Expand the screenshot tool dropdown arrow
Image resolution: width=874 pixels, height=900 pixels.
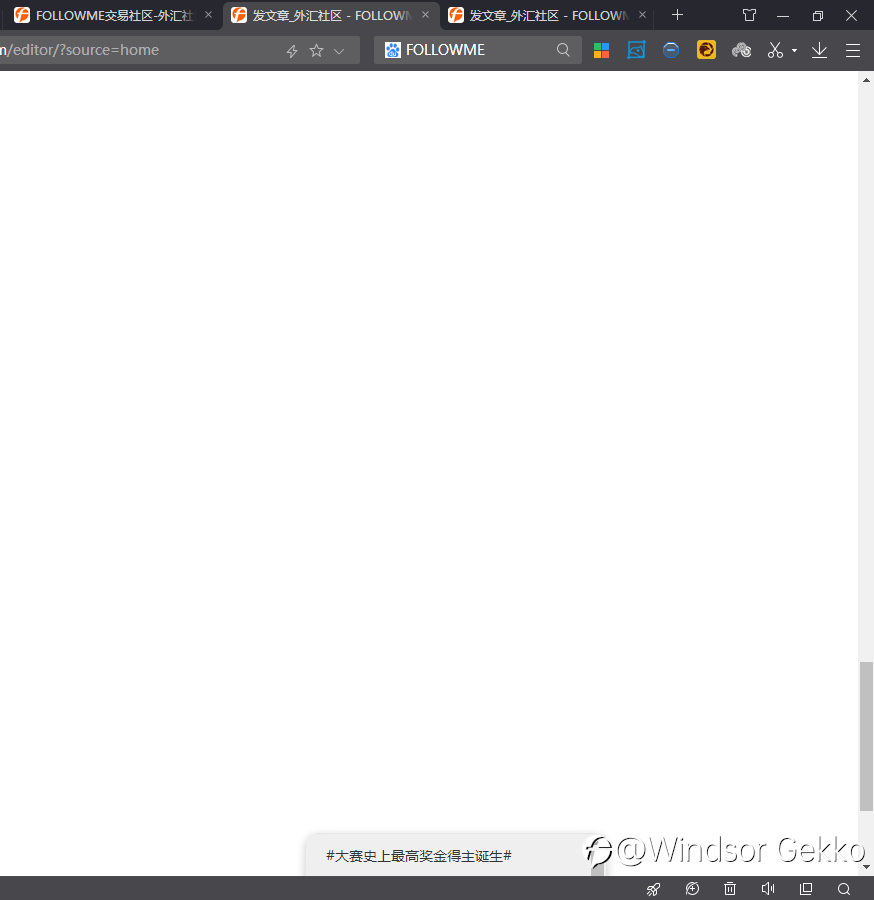coord(794,51)
